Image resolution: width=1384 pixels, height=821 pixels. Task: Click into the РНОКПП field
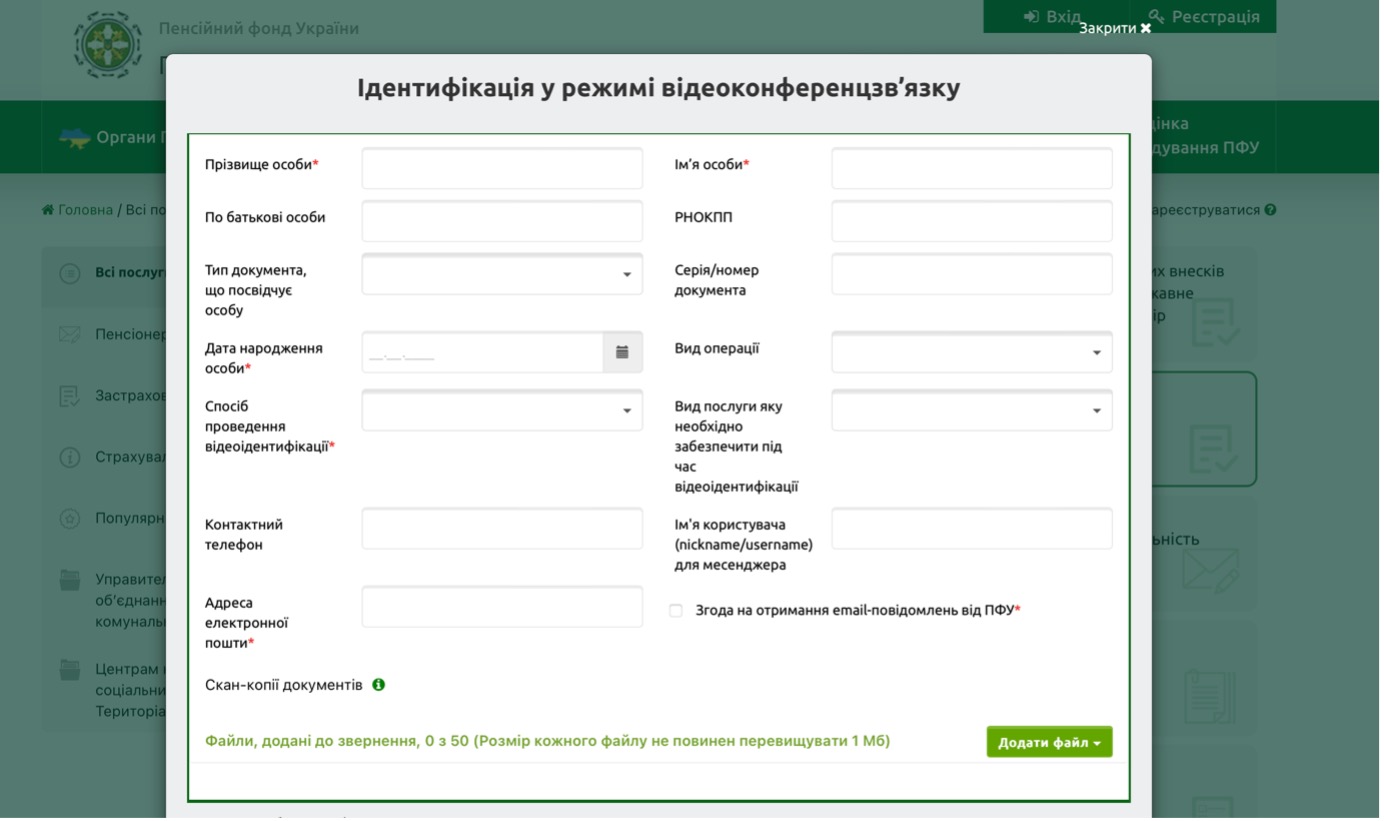coord(975,222)
